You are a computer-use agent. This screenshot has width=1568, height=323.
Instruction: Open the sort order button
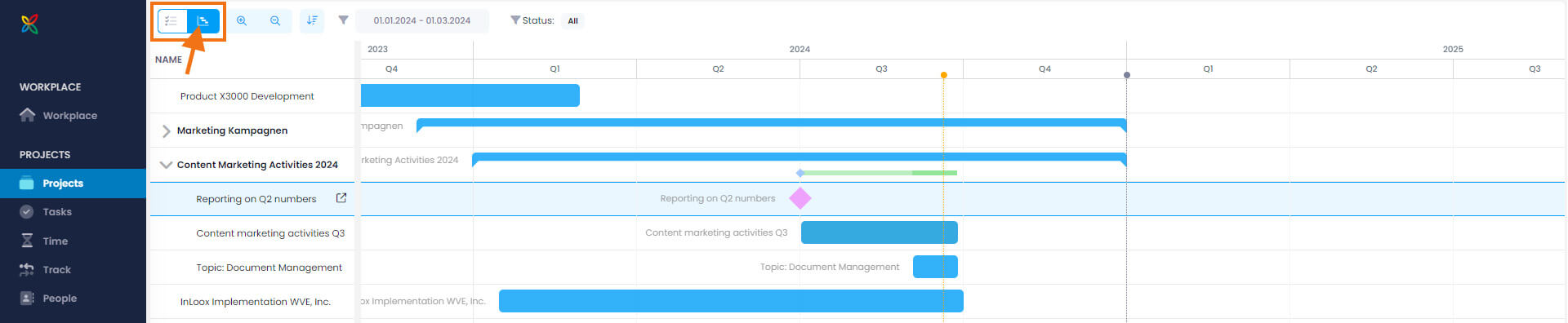pyautogui.click(x=312, y=20)
